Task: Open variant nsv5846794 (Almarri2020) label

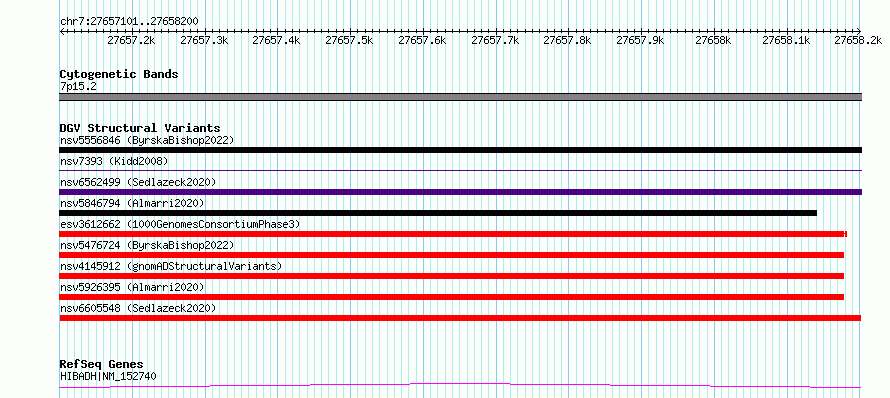Action: point(132,203)
